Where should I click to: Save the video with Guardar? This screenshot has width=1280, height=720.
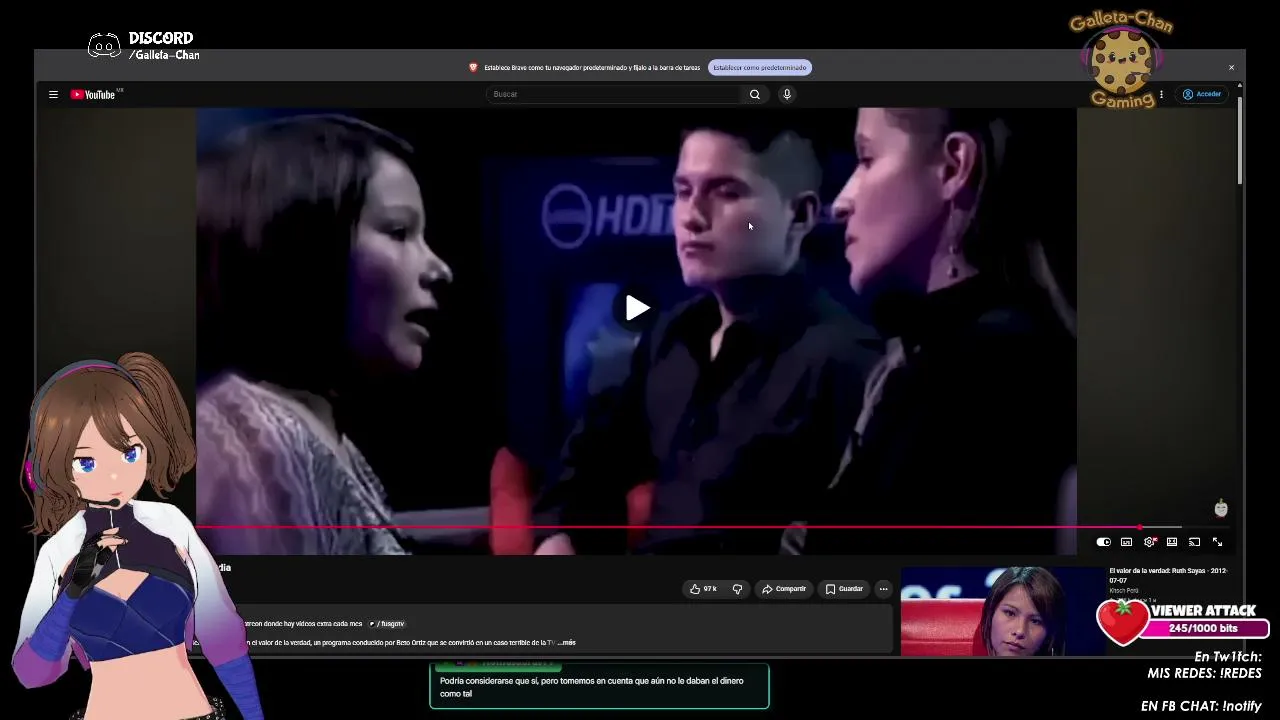click(x=844, y=589)
